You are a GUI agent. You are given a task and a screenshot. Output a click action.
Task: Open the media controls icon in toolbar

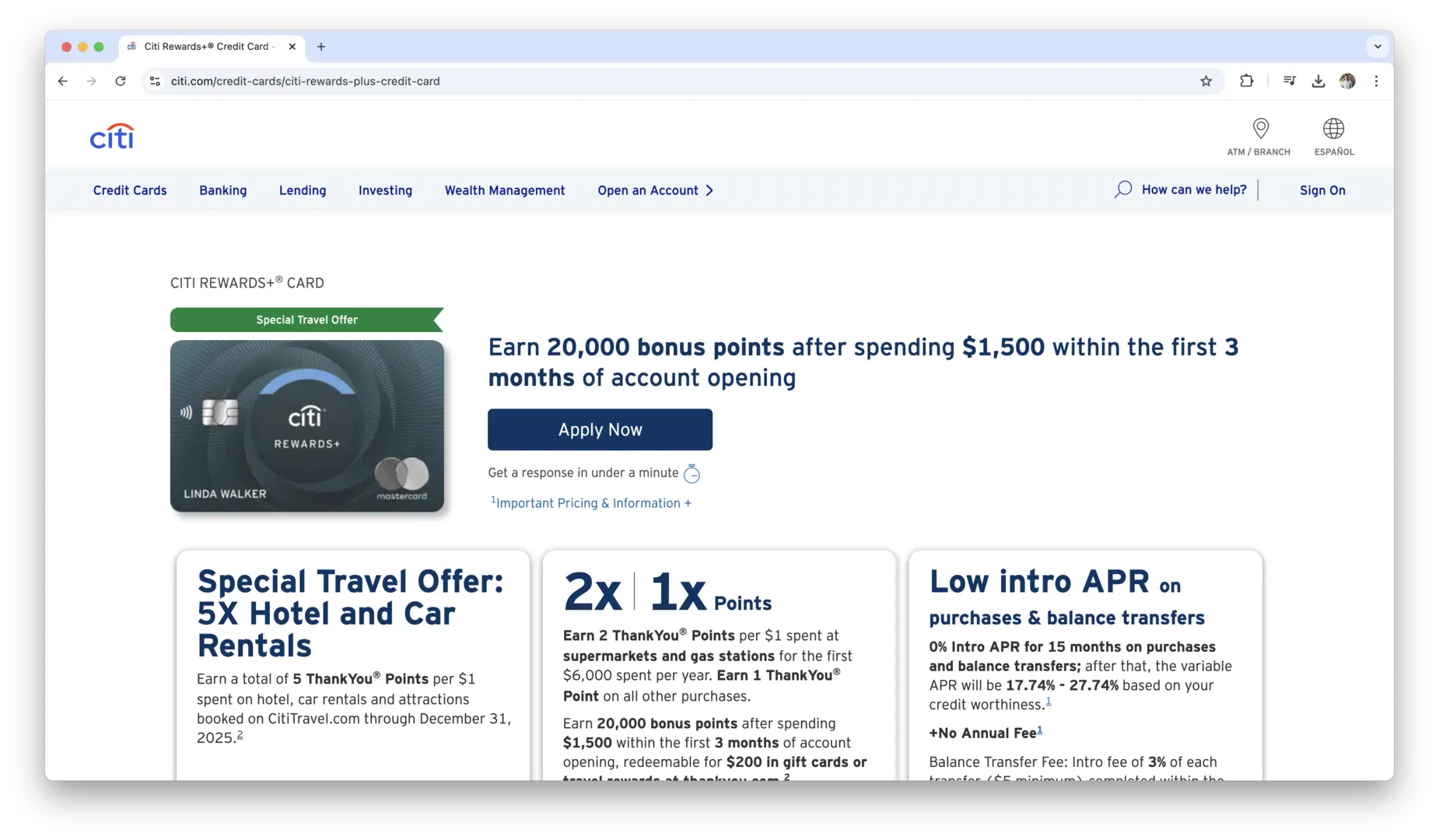[x=1289, y=81]
